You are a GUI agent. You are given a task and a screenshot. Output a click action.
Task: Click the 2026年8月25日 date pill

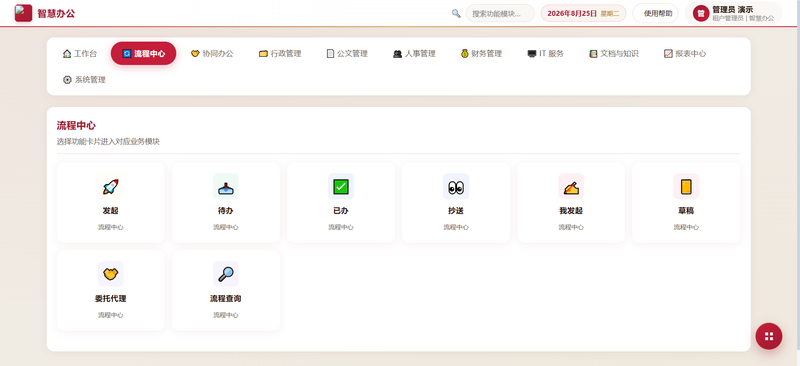pyautogui.click(x=583, y=13)
